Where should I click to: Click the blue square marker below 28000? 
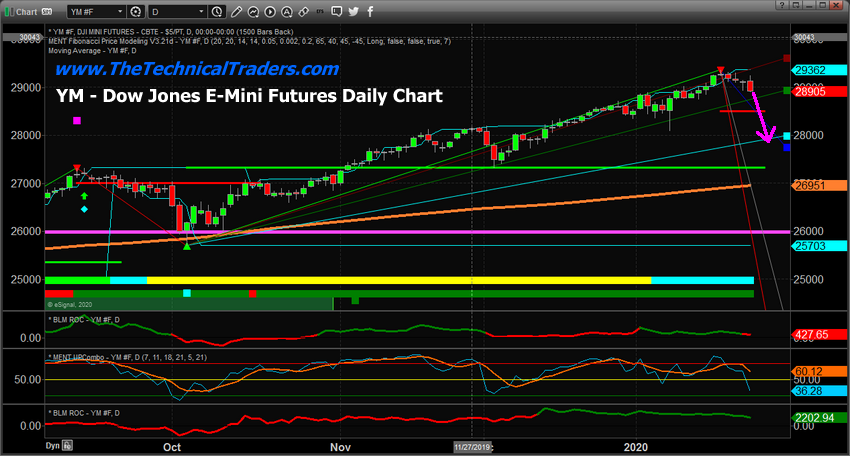[x=787, y=147]
